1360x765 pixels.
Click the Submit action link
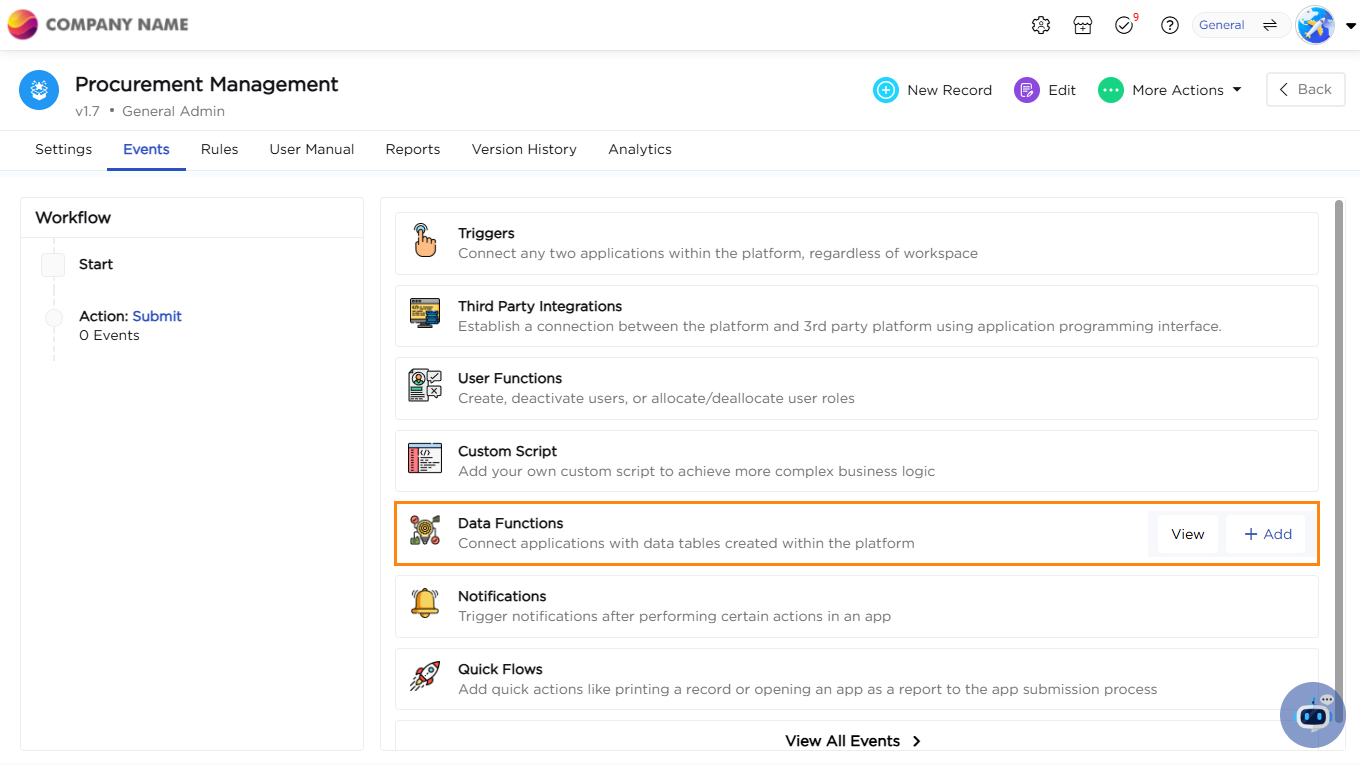click(157, 316)
